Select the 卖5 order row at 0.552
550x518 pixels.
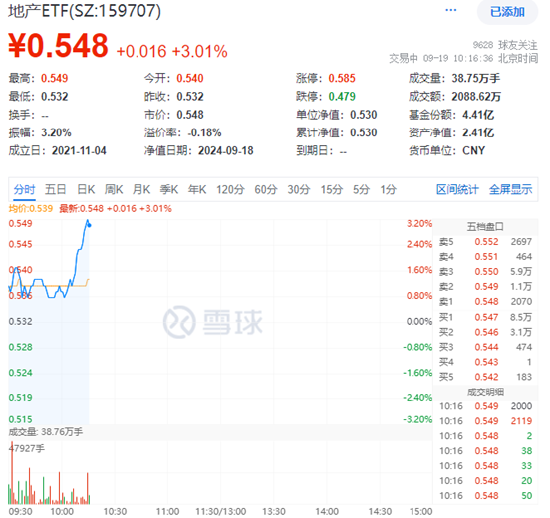[x=485, y=242]
